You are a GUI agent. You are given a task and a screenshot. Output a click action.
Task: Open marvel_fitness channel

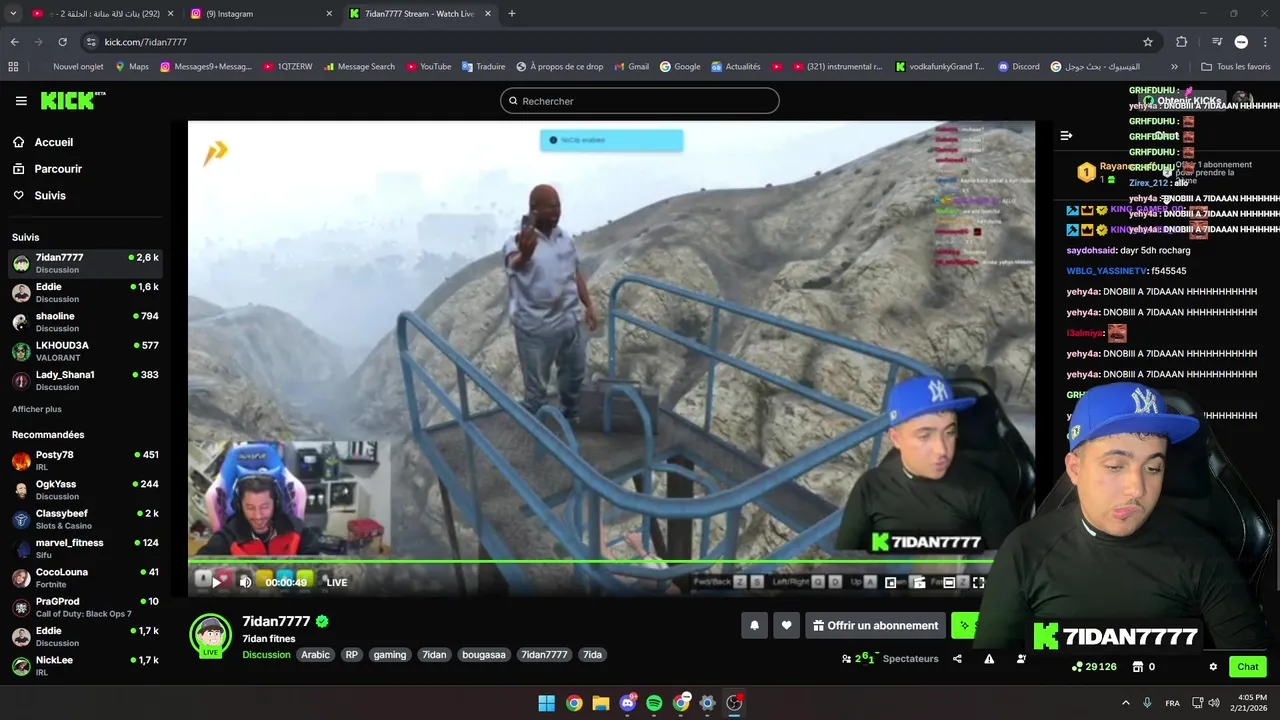click(85, 548)
